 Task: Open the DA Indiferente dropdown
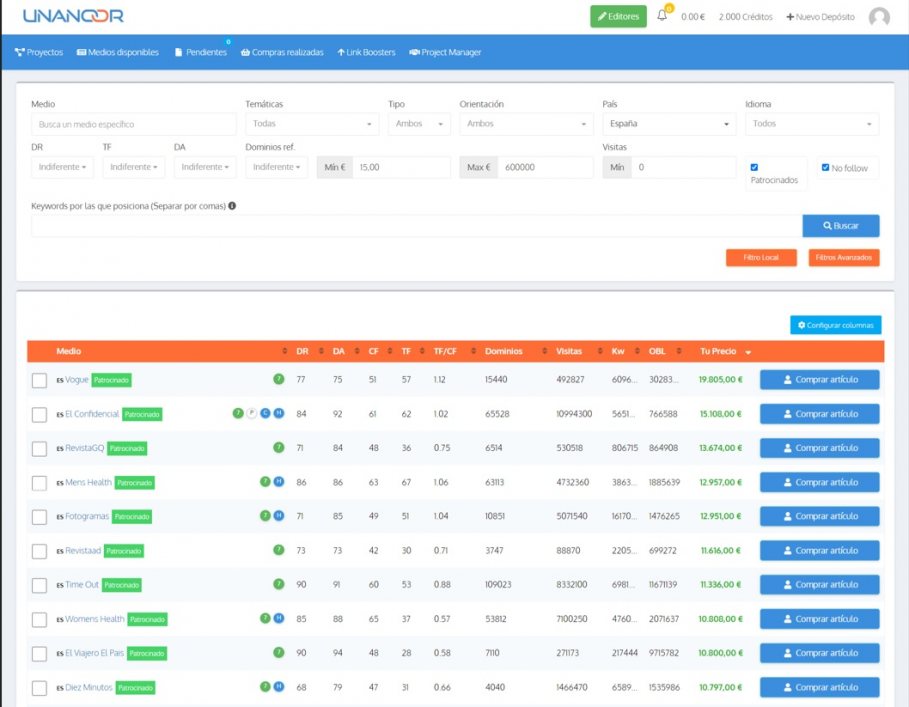pos(205,167)
